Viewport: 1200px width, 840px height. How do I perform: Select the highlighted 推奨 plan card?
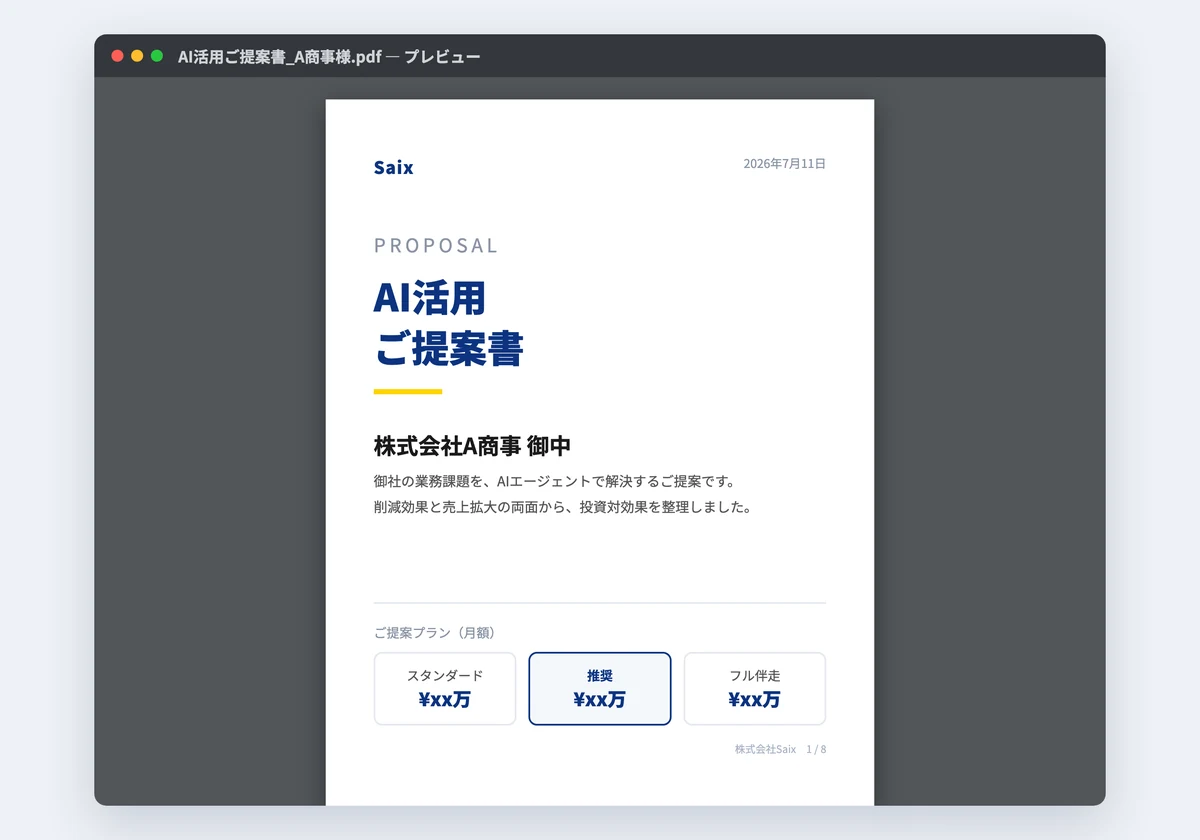tap(600, 689)
